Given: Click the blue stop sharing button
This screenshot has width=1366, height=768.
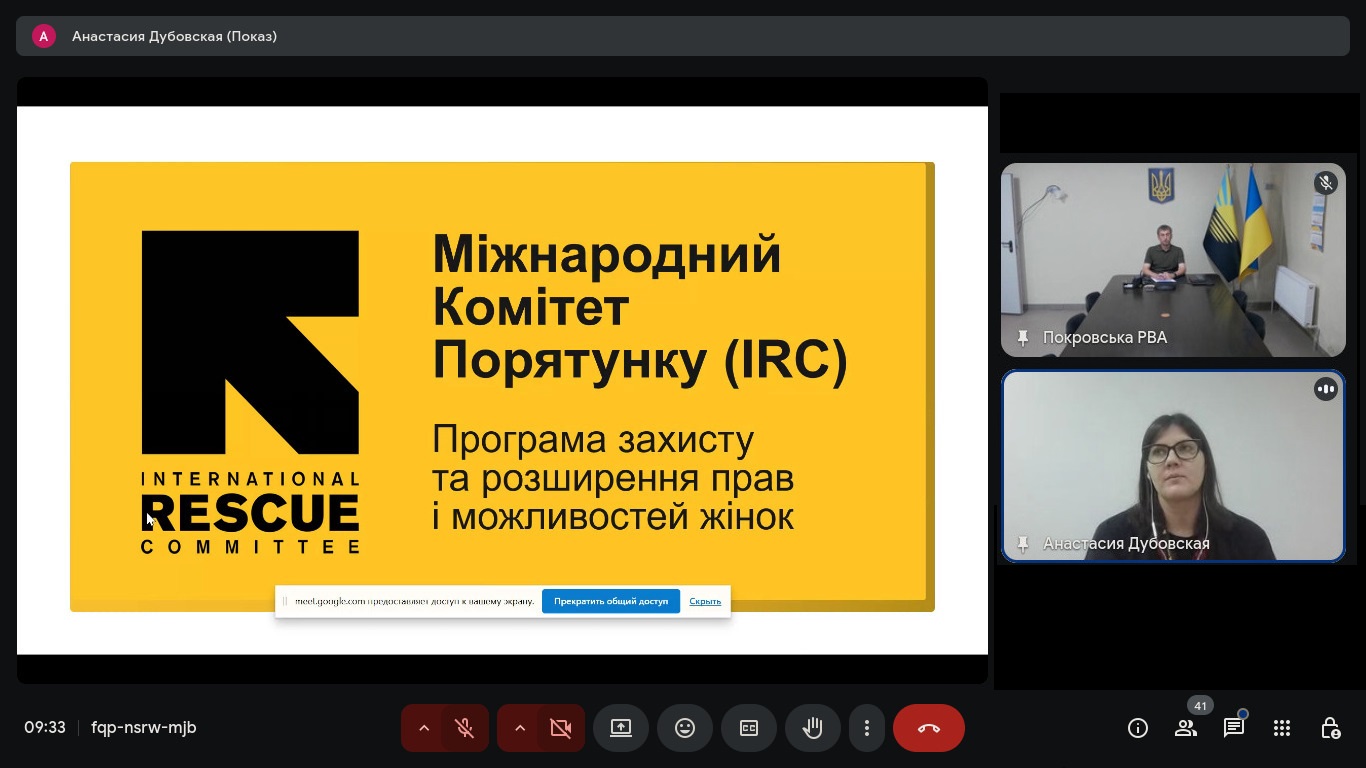Looking at the screenshot, I should click(x=611, y=601).
